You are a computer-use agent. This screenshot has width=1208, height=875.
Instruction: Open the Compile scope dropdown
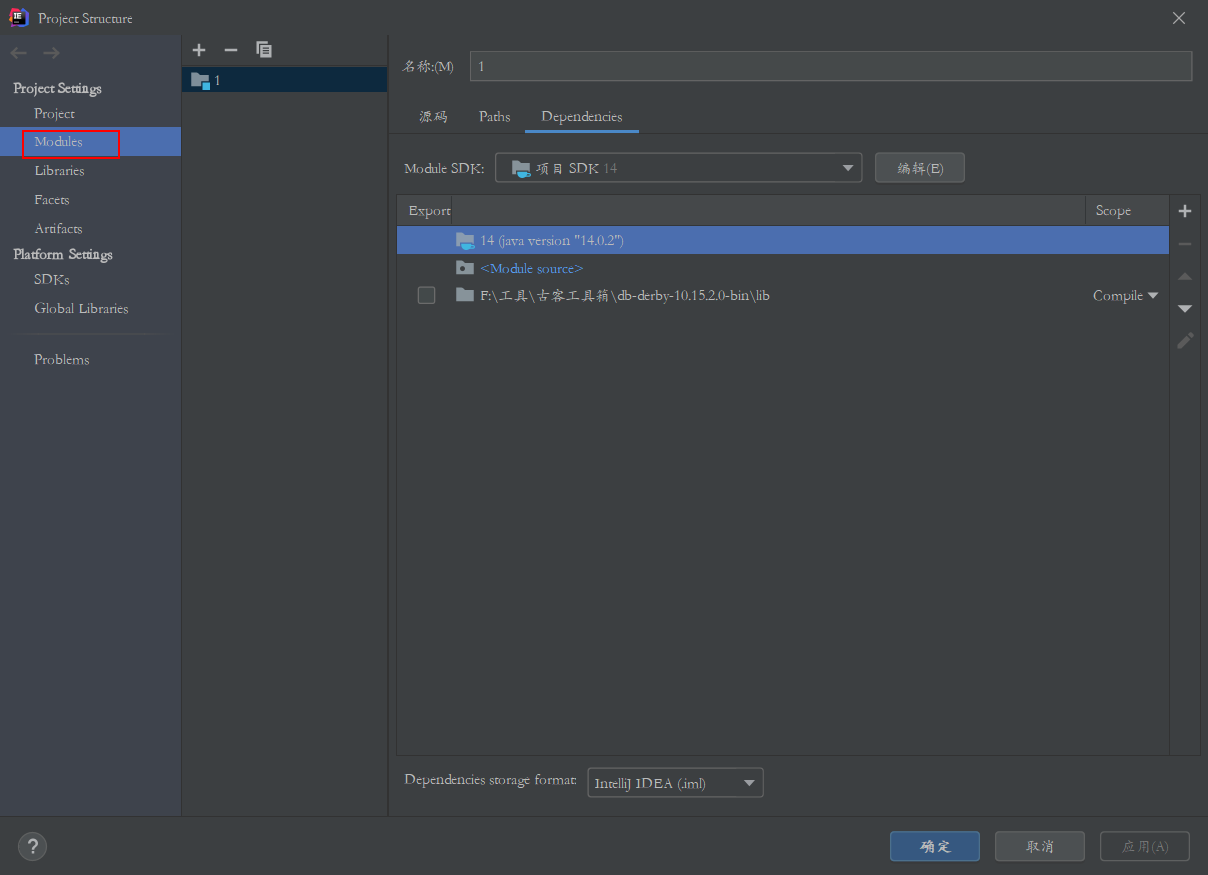tap(1125, 295)
